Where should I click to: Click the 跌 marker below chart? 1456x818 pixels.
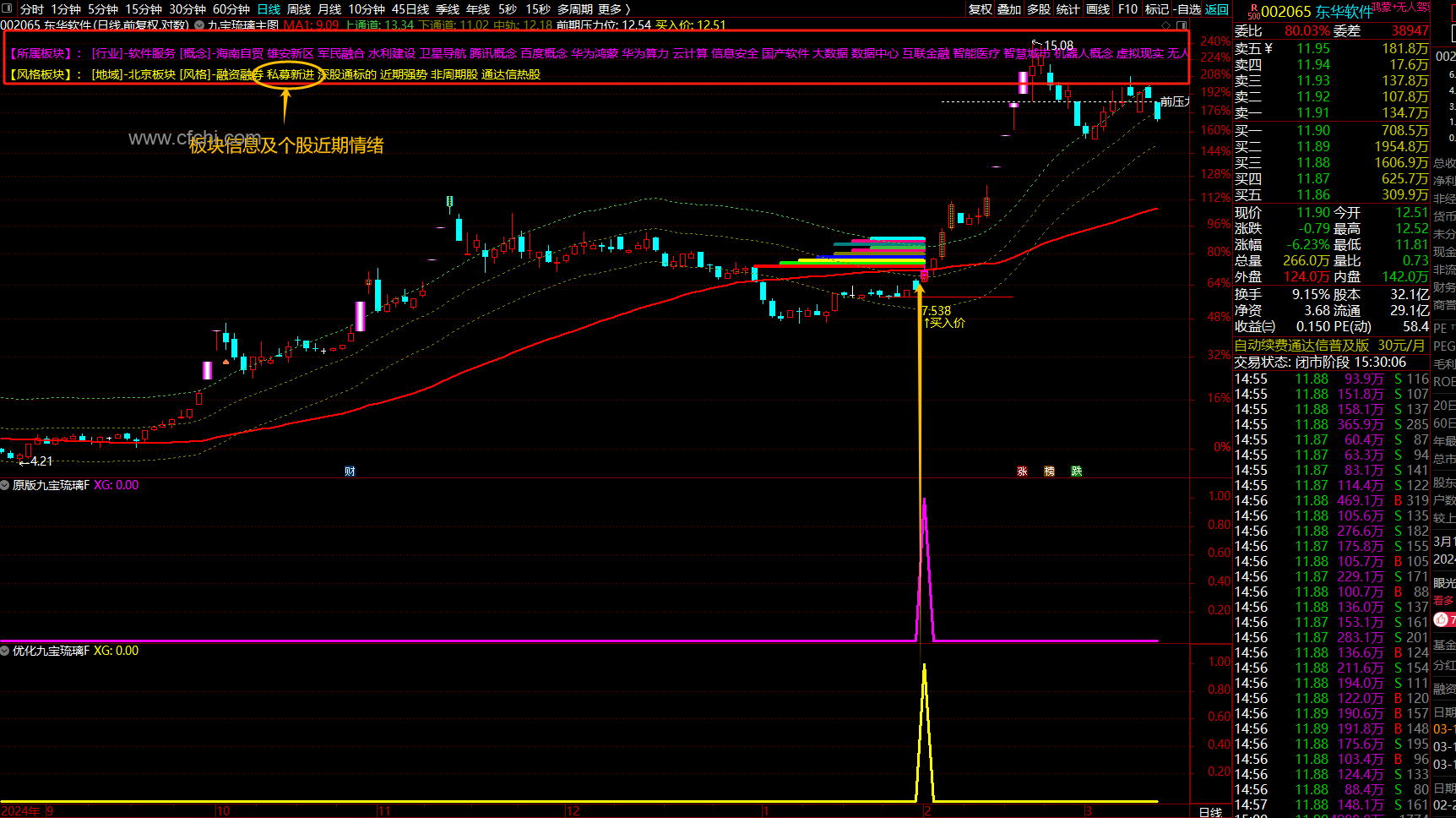1076,472
